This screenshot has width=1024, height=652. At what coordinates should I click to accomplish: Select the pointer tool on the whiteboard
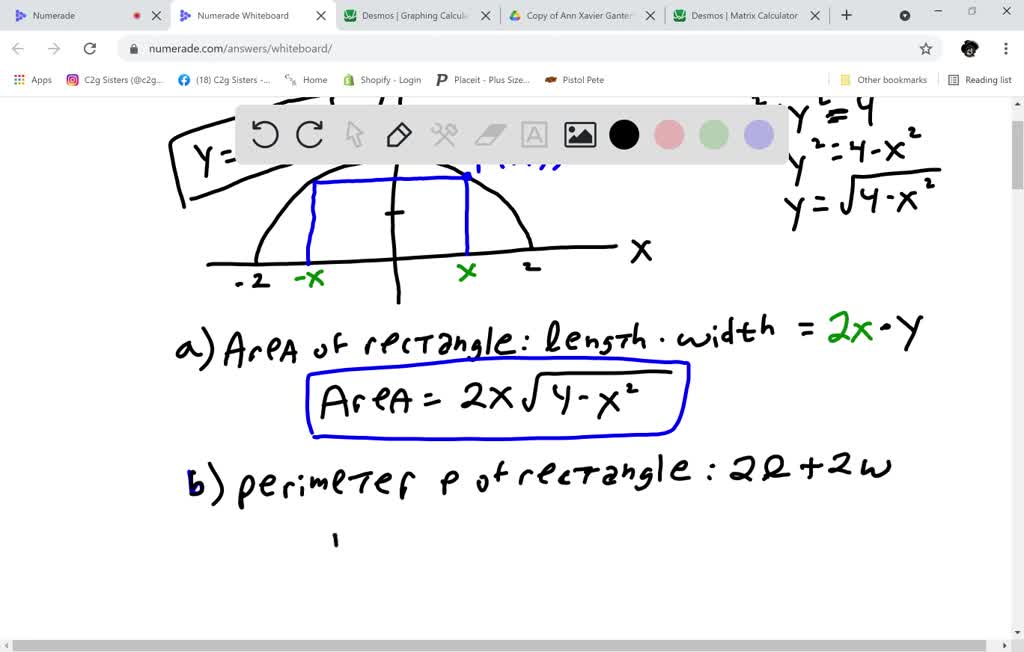click(354, 134)
